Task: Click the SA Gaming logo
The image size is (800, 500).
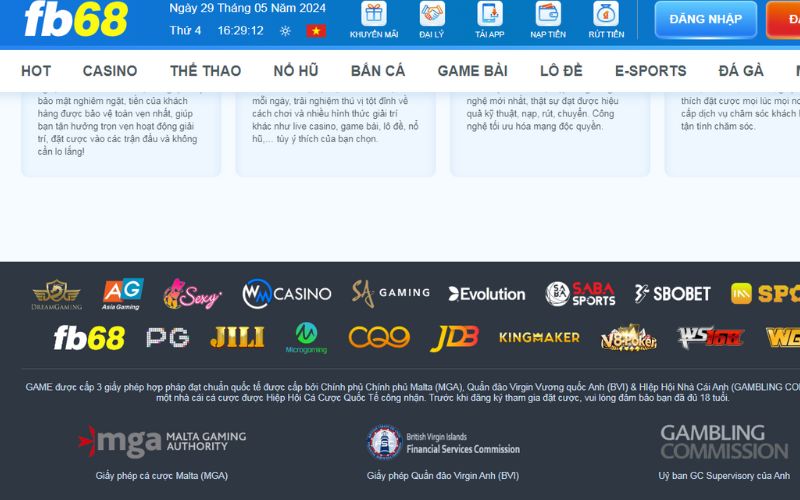Action: [390, 293]
